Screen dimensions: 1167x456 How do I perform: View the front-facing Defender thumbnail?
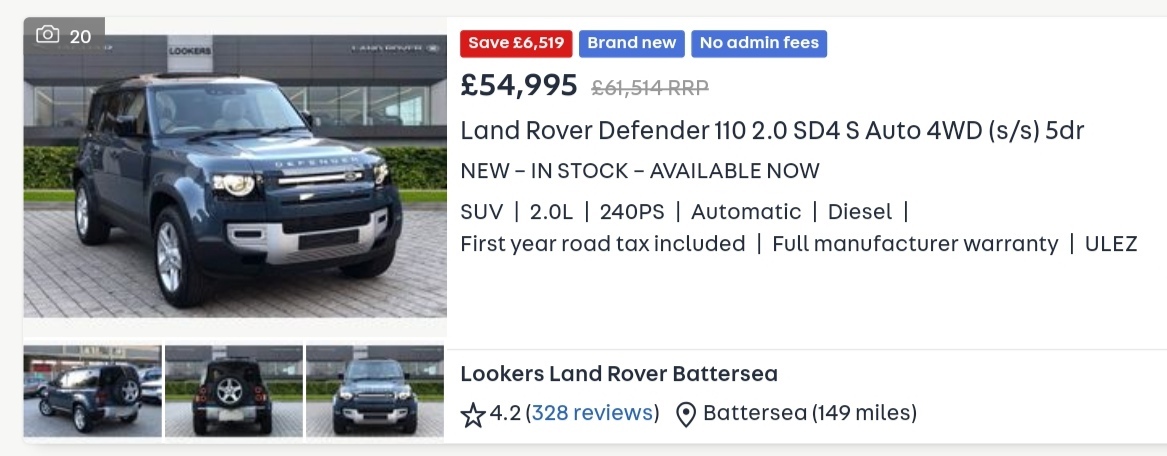[374, 391]
